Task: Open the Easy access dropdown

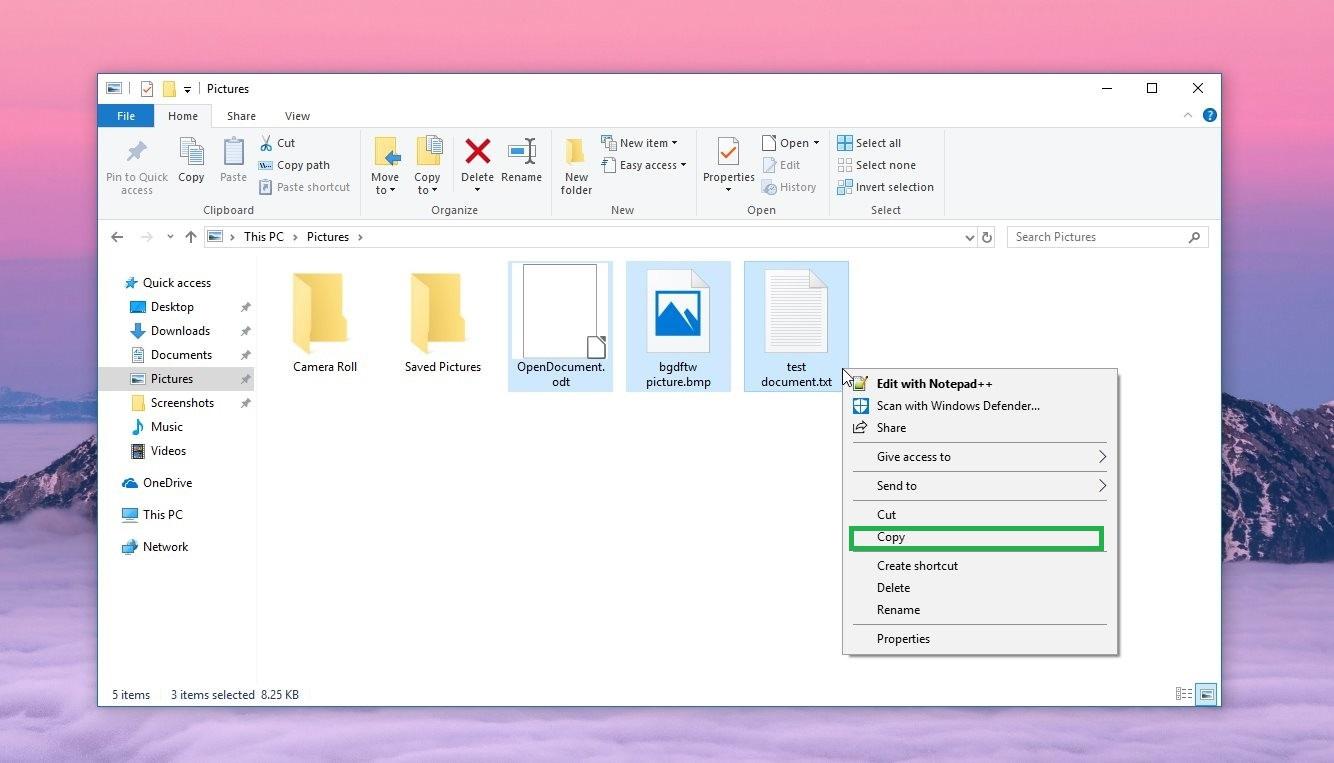Action: tap(644, 165)
